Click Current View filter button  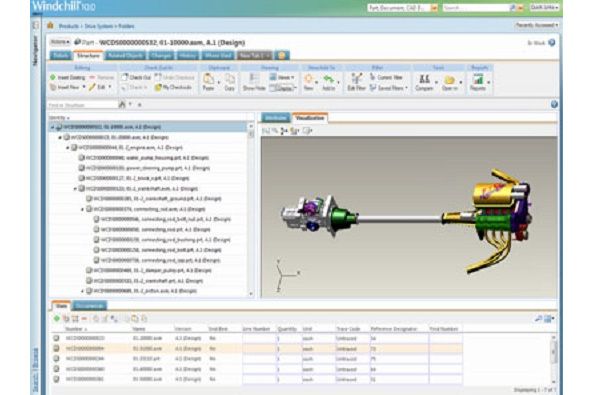pyautogui.click(x=386, y=77)
